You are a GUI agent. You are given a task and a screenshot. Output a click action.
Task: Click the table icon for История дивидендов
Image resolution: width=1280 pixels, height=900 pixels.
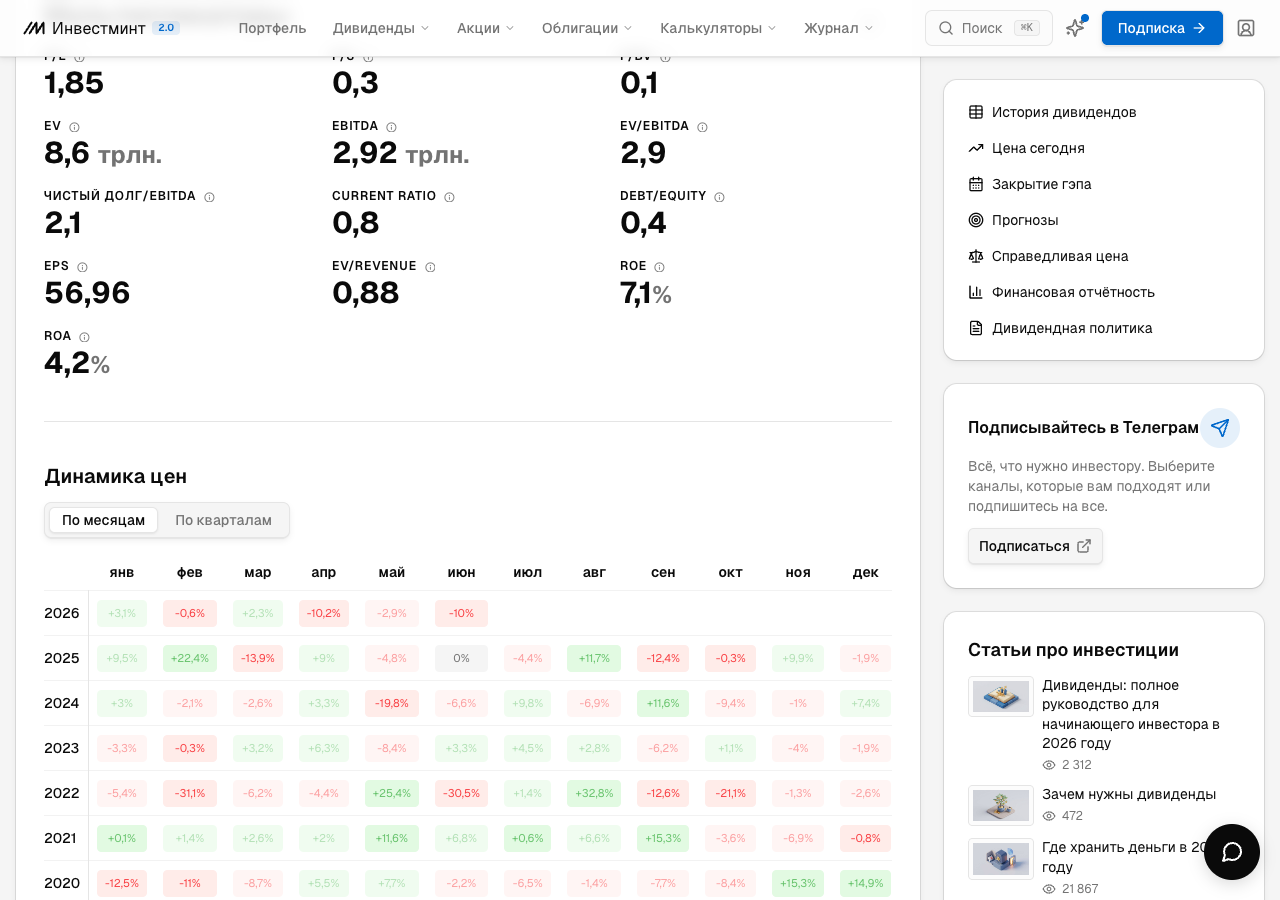[976, 112]
